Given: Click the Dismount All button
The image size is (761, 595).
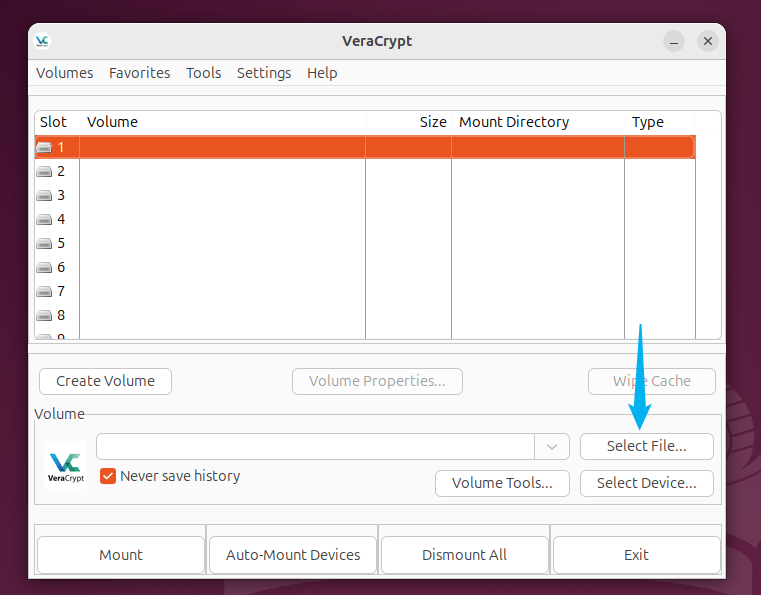Looking at the screenshot, I should click(x=464, y=555).
